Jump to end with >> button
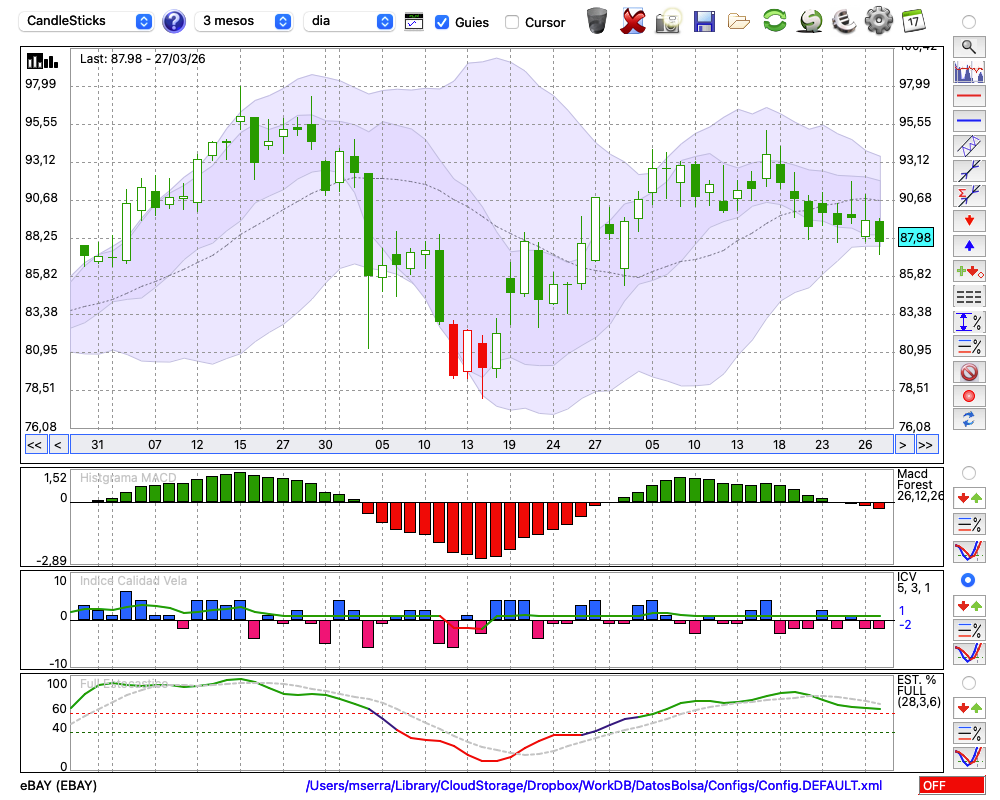Image resolution: width=1000 pixels, height=800 pixels. (926, 445)
